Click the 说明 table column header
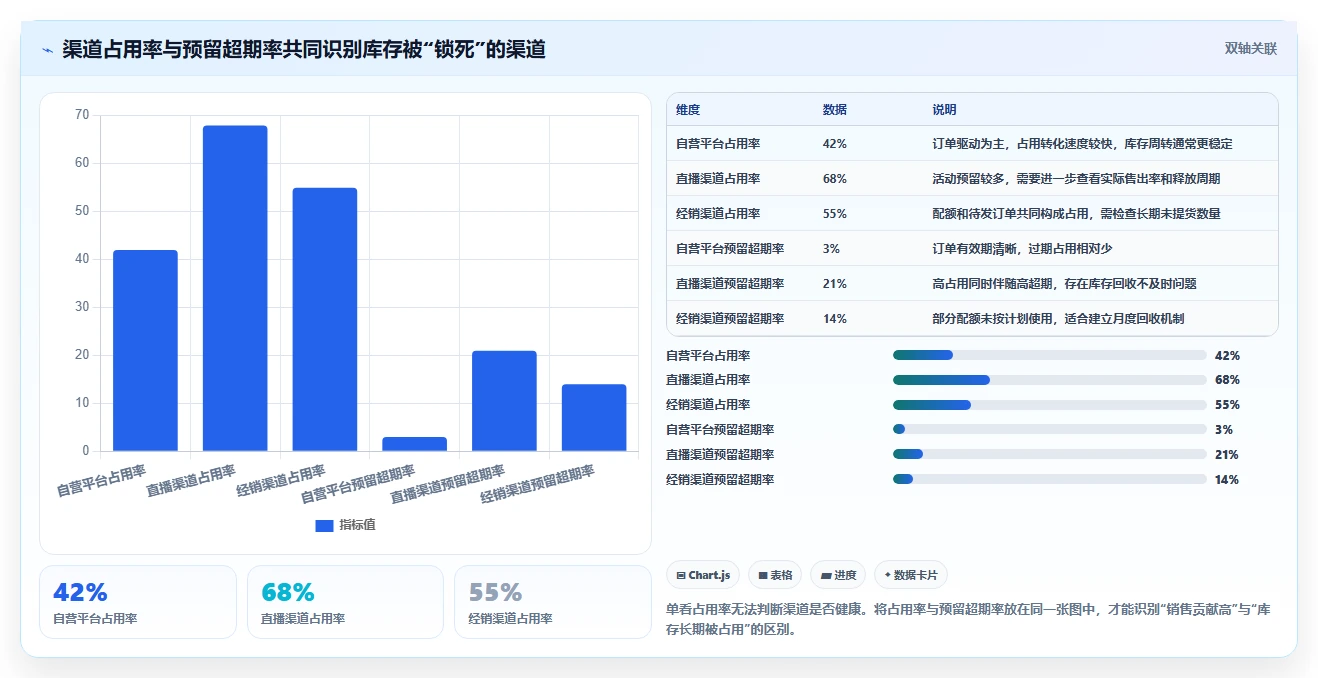The height and width of the screenshot is (678, 1318). tap(945, 110)
